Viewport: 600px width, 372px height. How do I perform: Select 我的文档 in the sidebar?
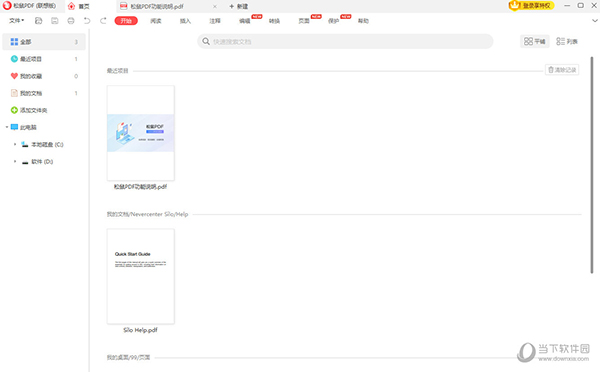(44, 93)
